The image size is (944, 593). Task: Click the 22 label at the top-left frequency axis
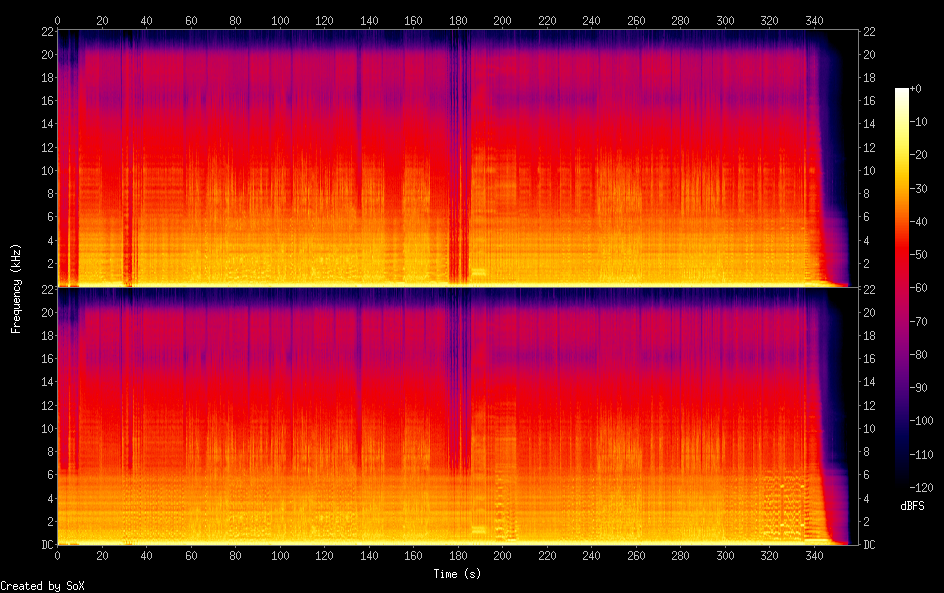click(x=46, y=31)
